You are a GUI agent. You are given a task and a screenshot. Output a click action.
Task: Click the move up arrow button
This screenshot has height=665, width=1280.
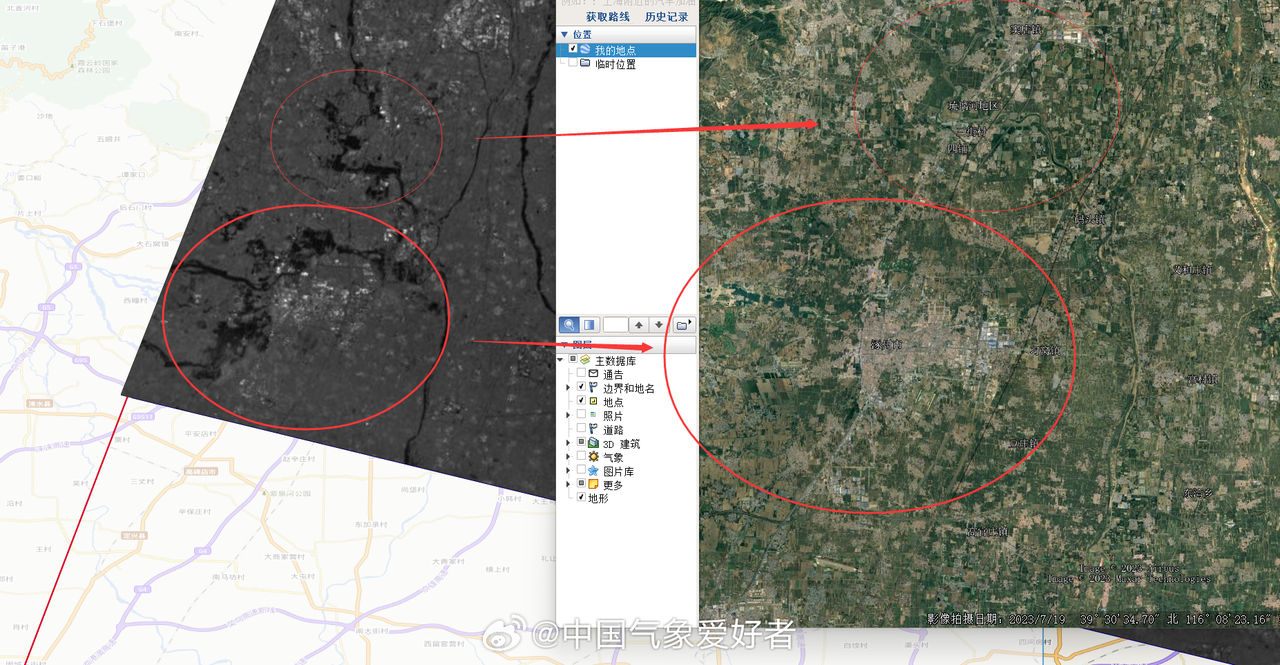coord(638,325)
